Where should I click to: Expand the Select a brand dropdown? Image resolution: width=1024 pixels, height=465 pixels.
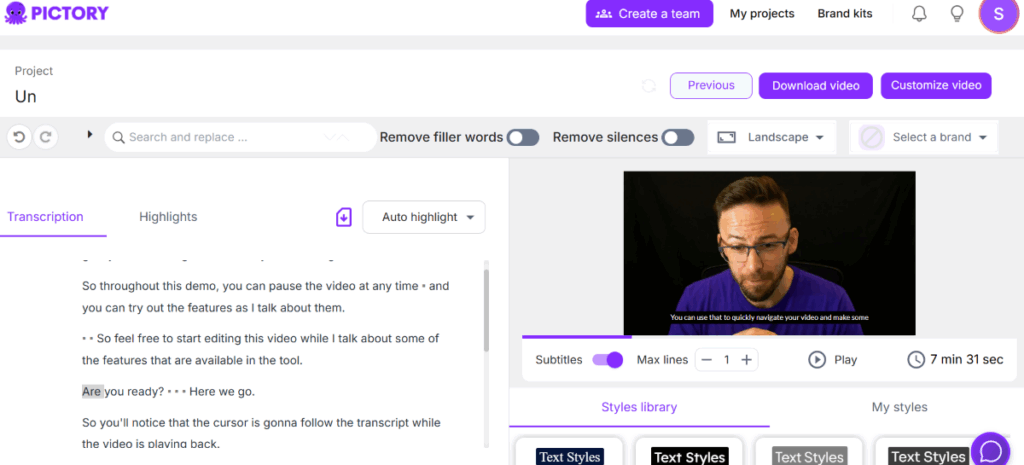point(923,137)
